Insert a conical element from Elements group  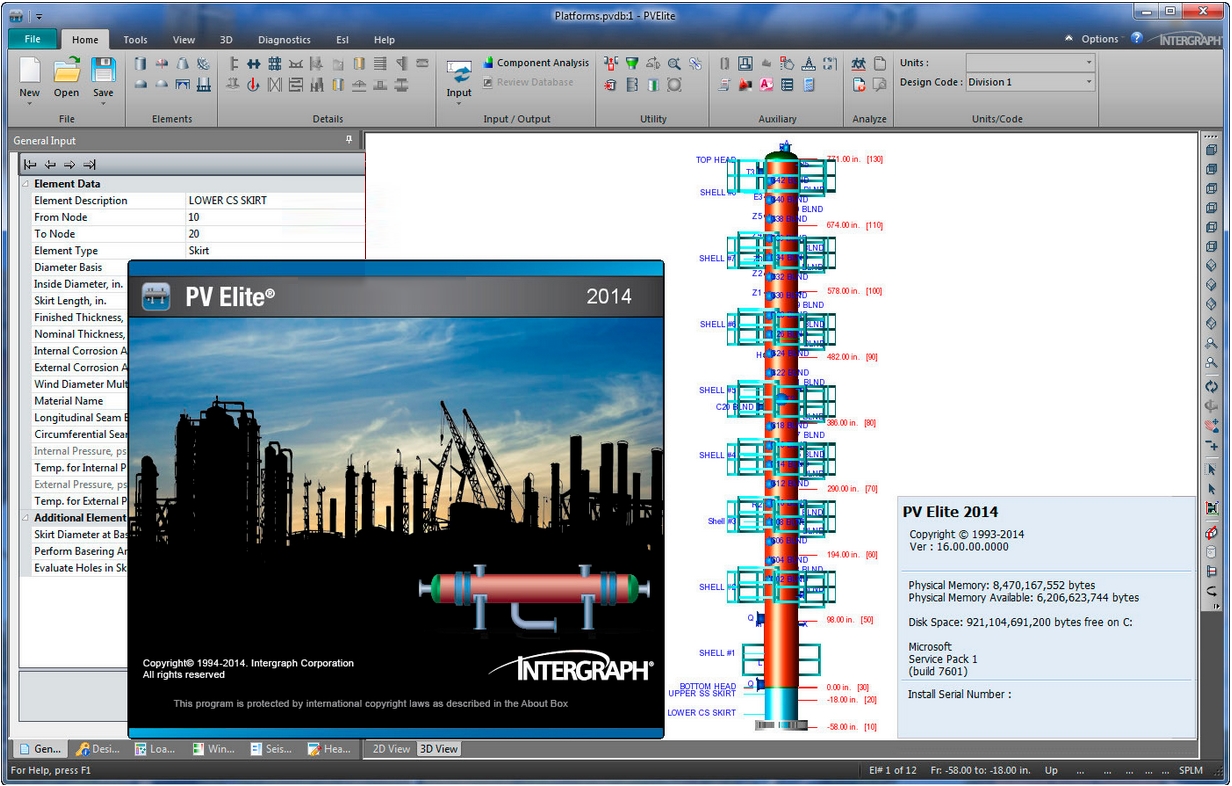[x=183, y=63]
